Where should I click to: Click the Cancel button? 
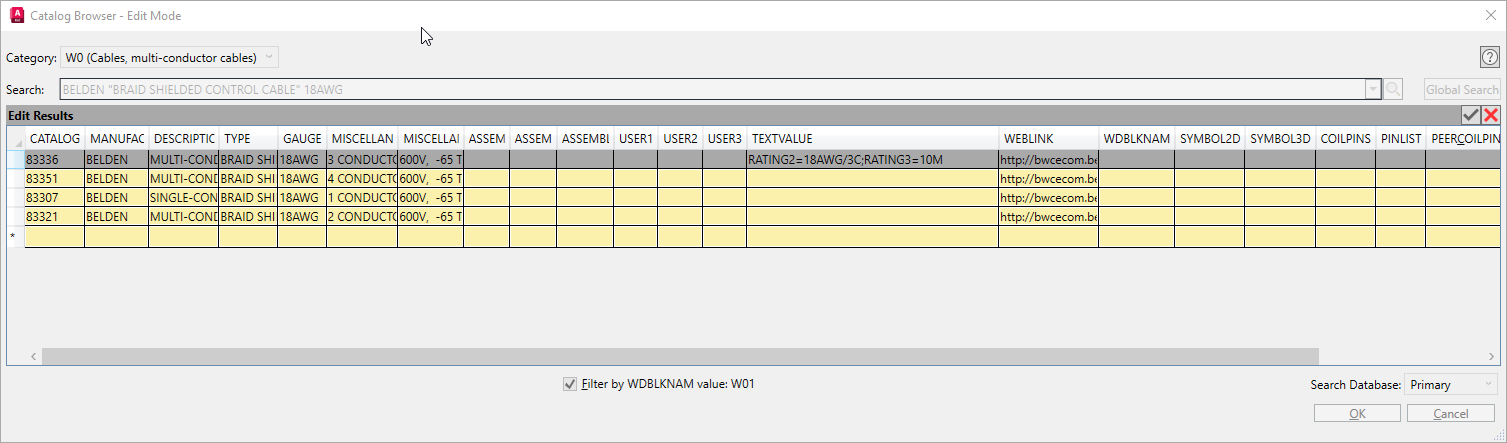[1451, 414]
